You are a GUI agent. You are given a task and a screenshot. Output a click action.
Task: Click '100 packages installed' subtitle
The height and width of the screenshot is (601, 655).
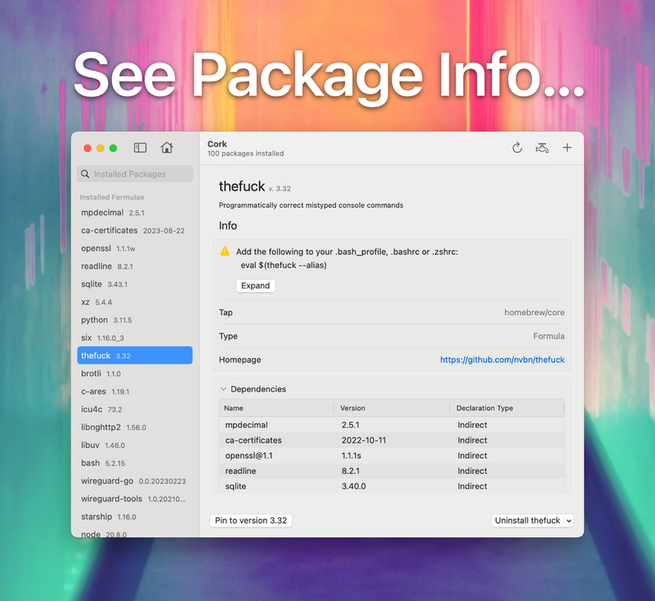[x=246, y=154]
